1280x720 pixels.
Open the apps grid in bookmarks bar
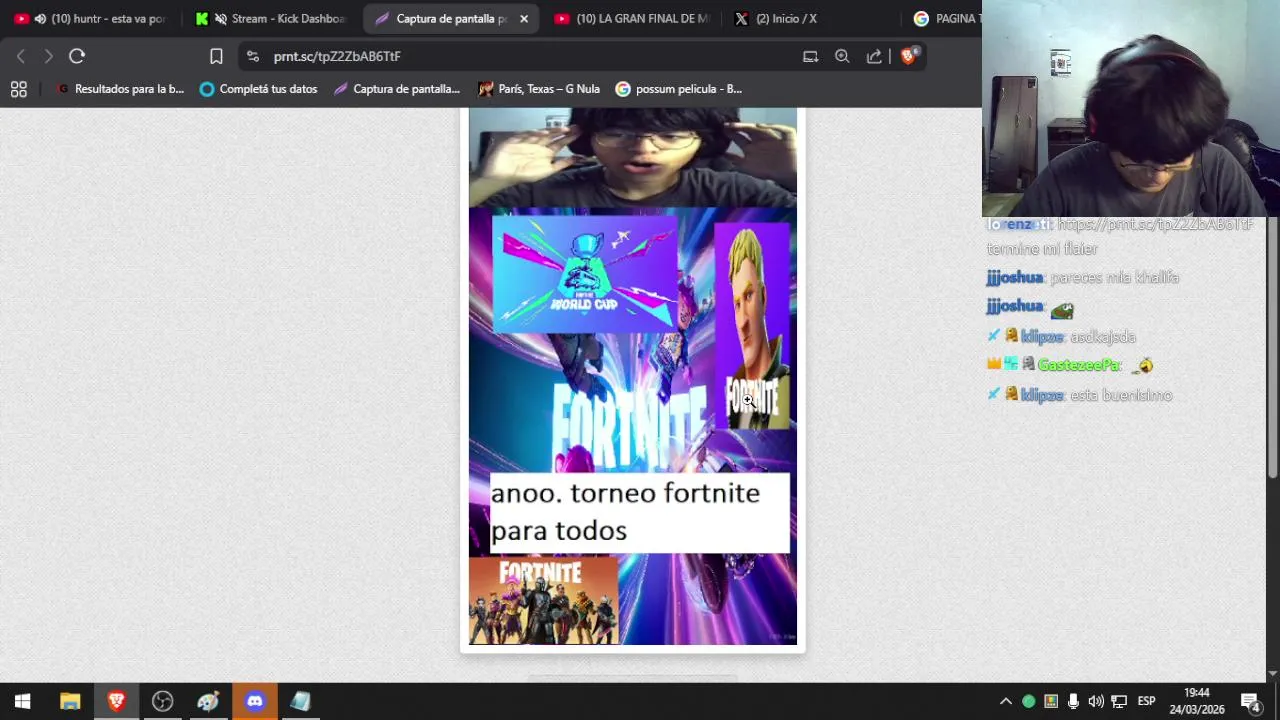click(18, 89)
